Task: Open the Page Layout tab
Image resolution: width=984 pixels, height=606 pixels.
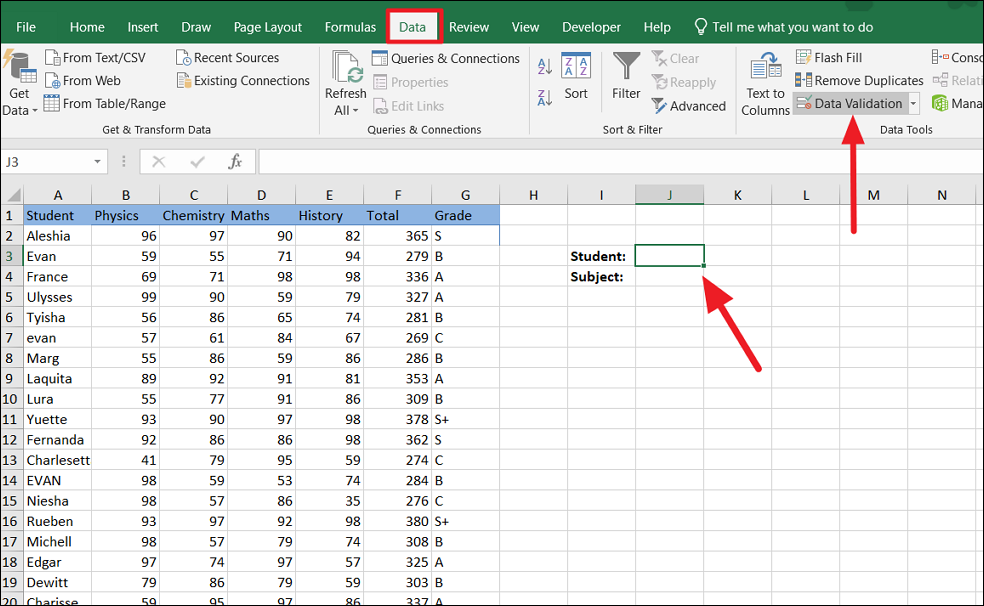Action: point(267,27)
